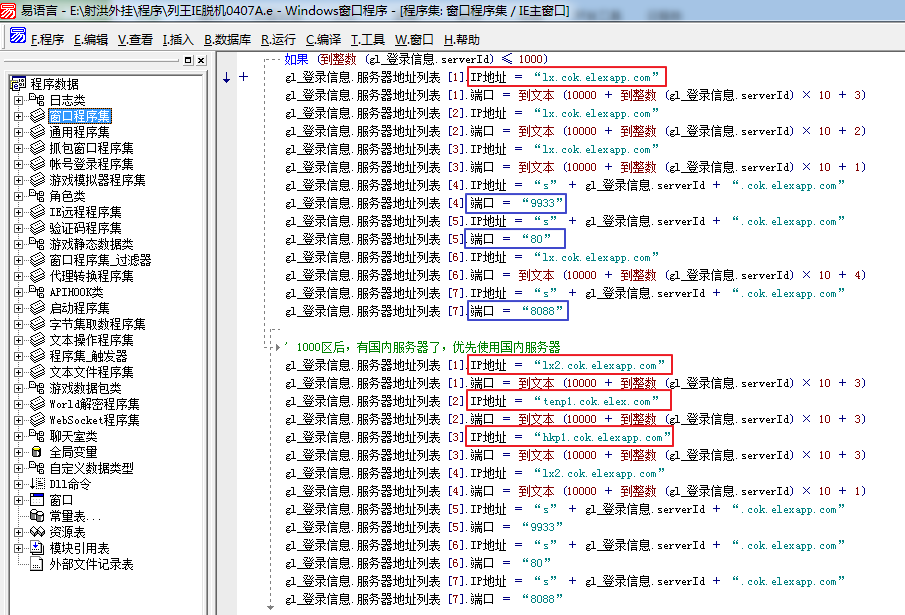
Task: Expand the 窗口程序集 tree node
Action: (x=18, y=116)
